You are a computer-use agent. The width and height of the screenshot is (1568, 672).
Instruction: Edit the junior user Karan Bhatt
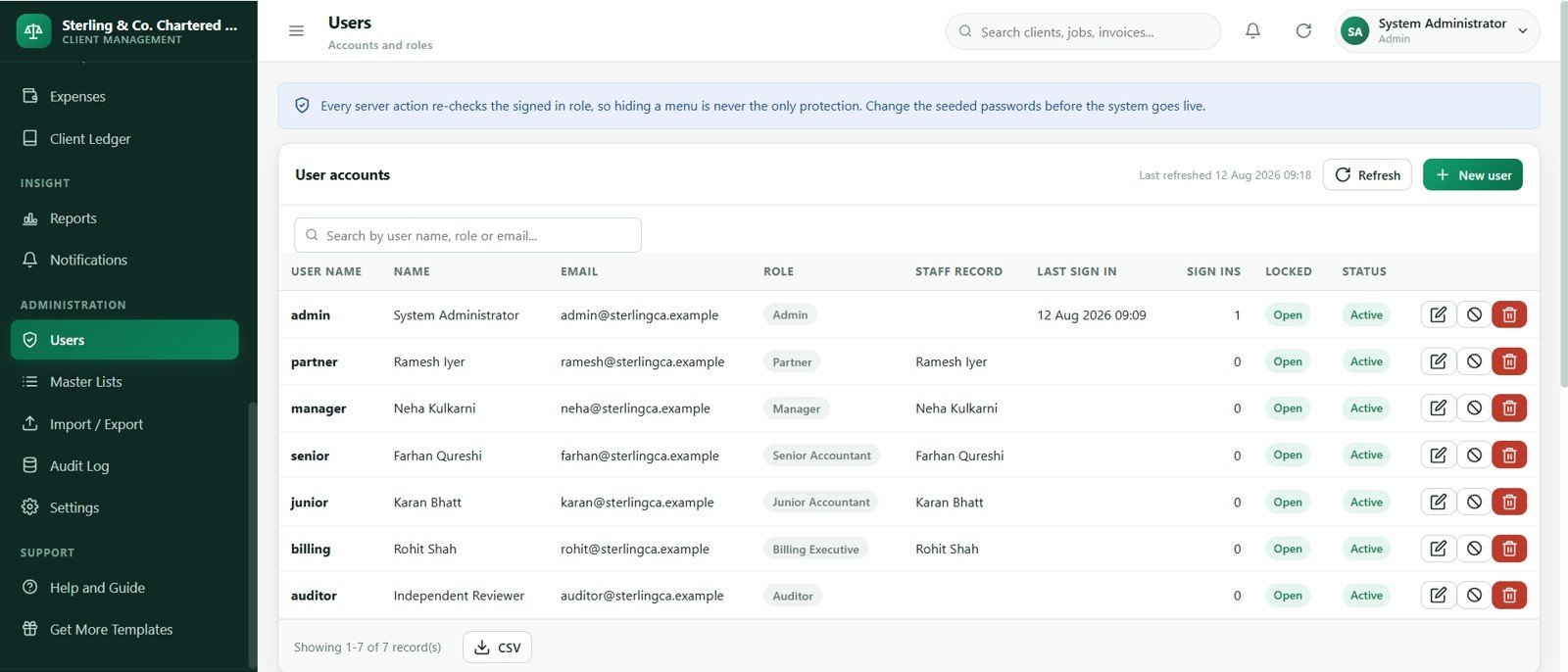[x=1438, y=502]
